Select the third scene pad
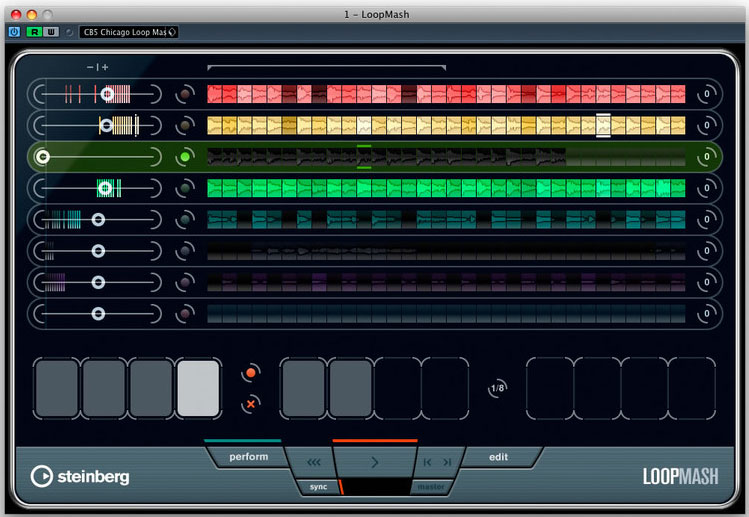Viewport: 749px width, 517px height. coord(151,388)
